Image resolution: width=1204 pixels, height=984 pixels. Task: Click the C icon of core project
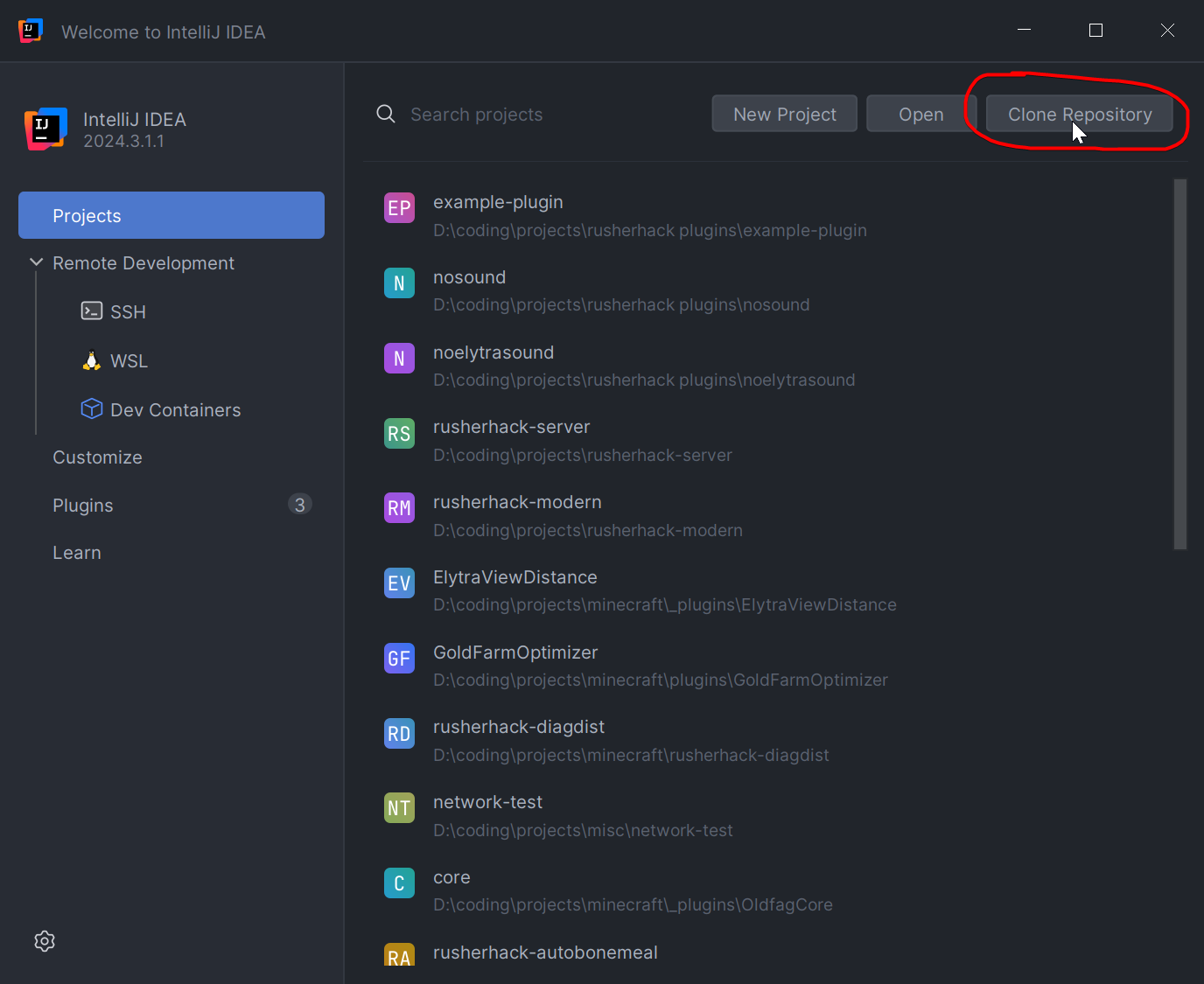tap(399, 883)
